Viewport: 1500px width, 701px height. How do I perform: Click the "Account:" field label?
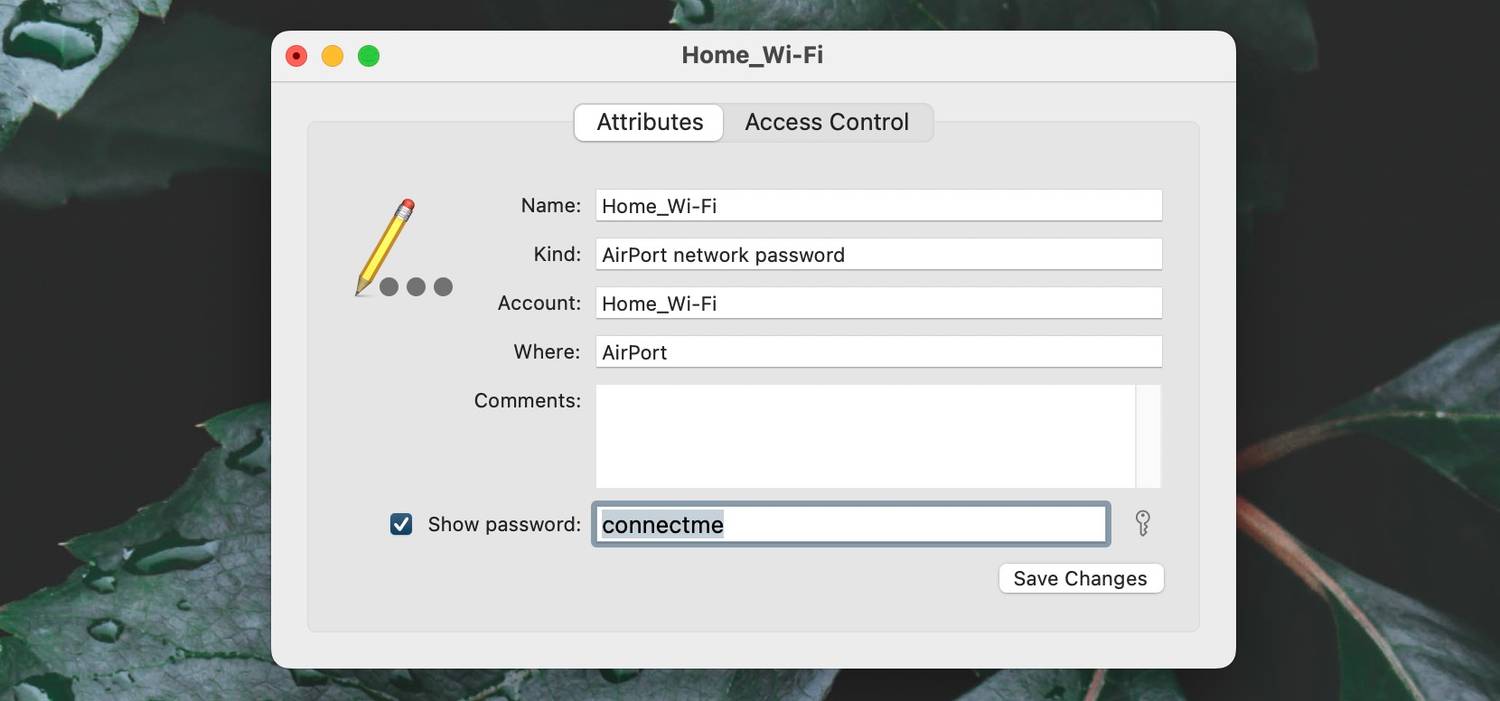tap(539, 303)
